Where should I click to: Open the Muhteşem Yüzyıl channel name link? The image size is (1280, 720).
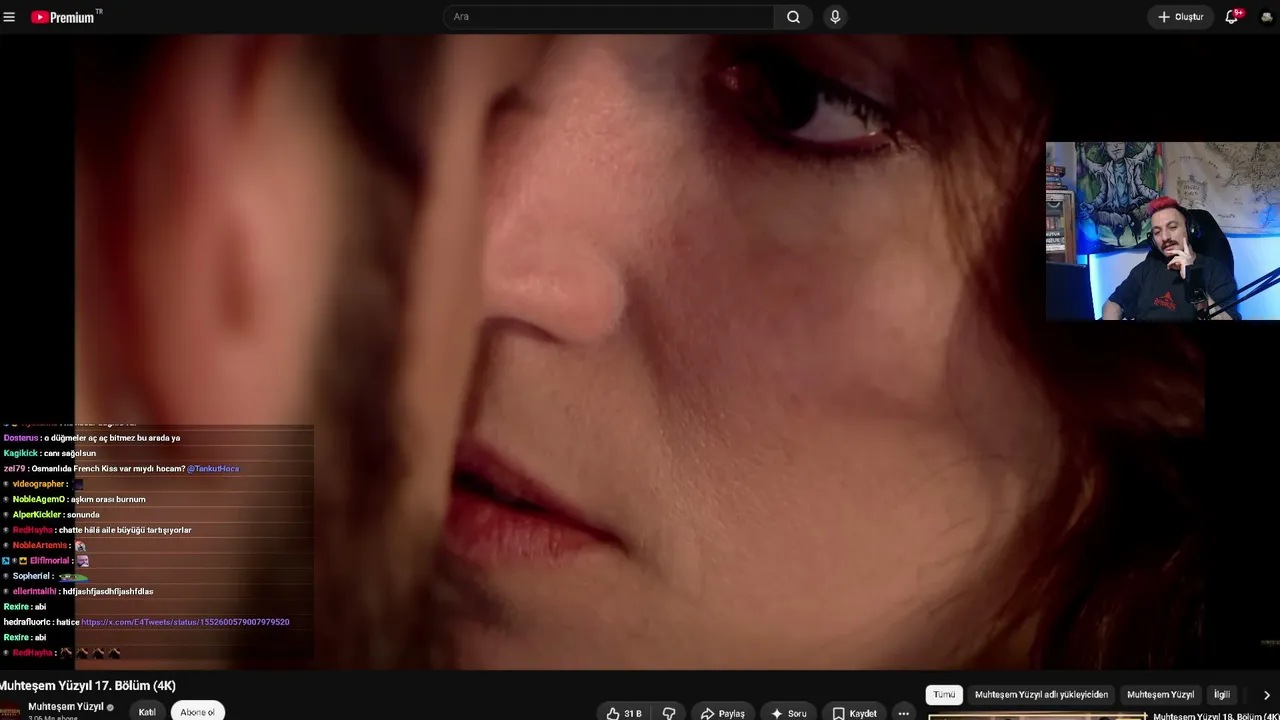coord(66,707)
